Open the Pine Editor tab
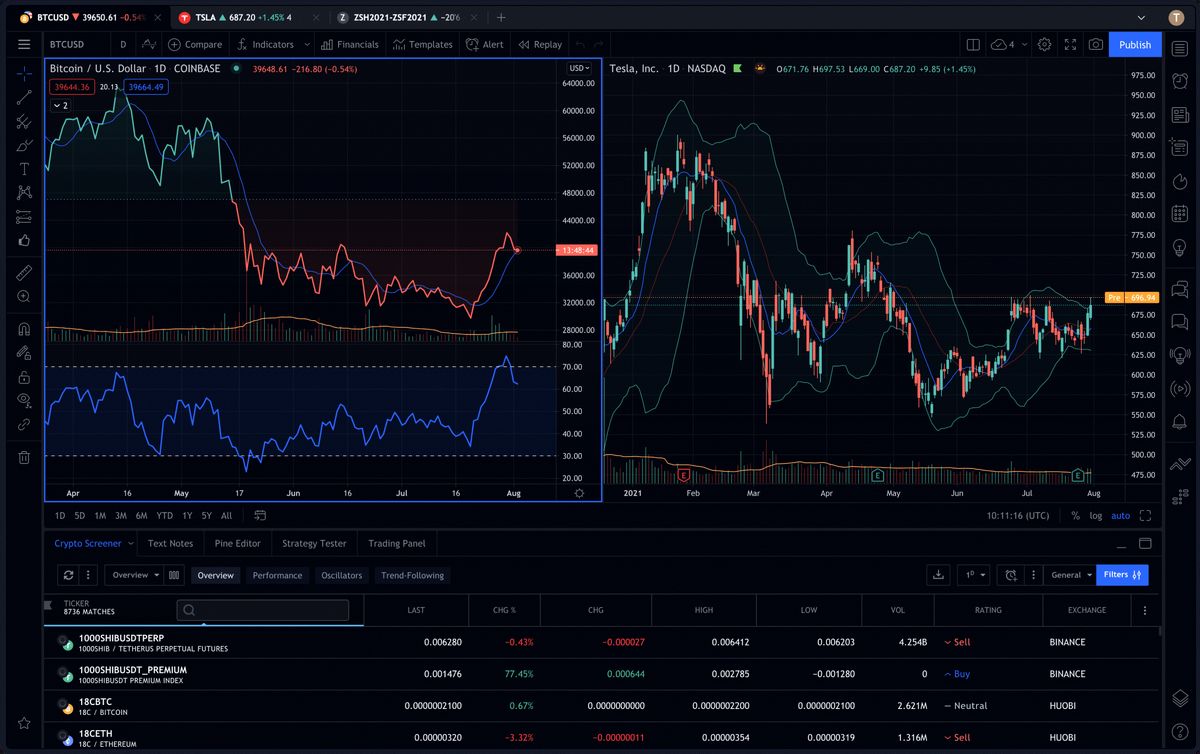The image size is (1200, 754). point(238,543)
